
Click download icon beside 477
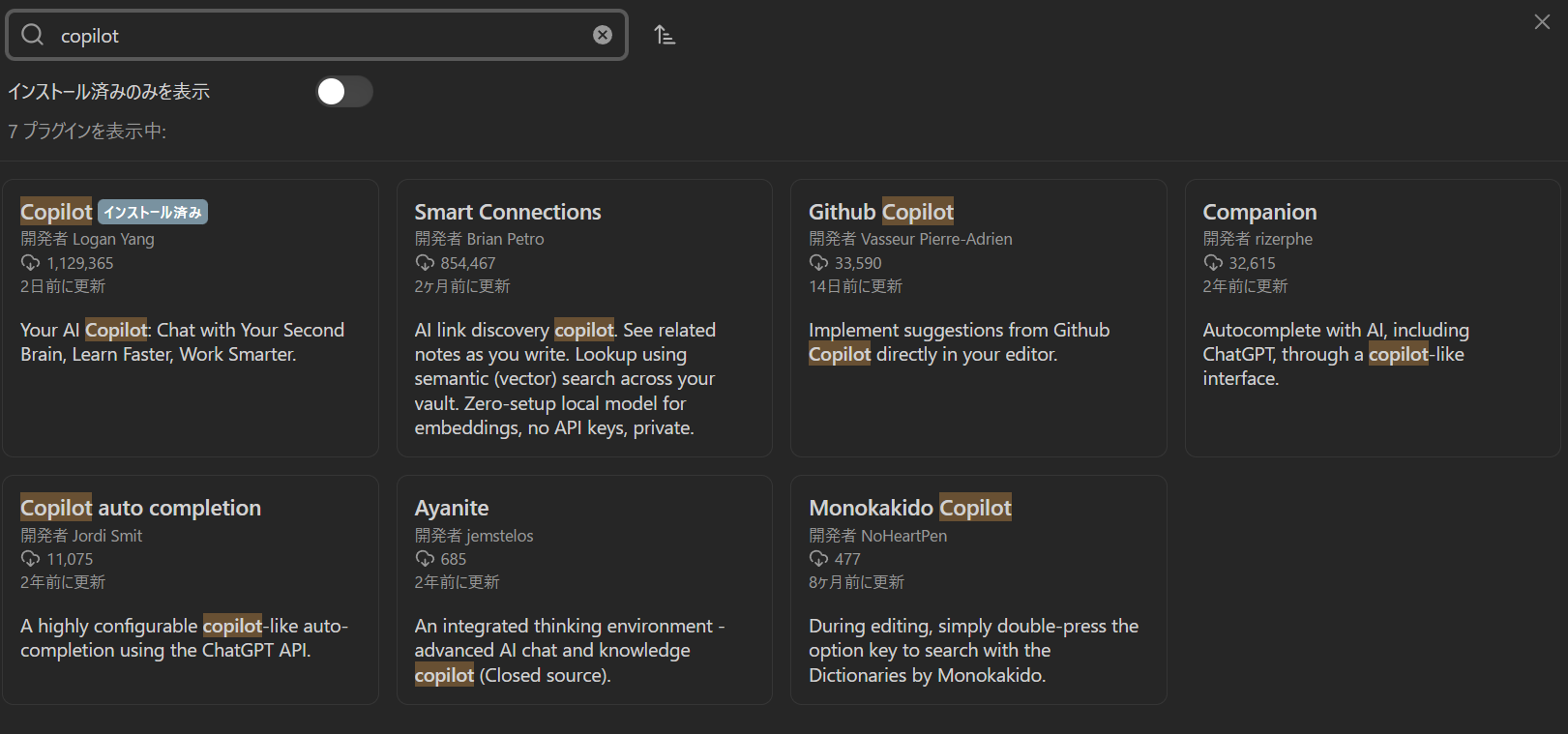(818, 559)
